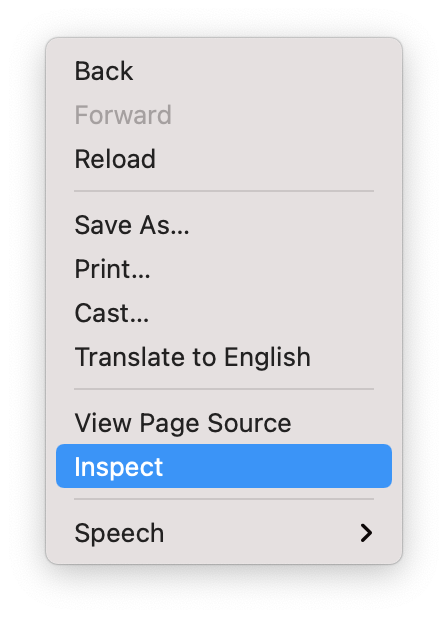Open the Save As... dialog
This screenshot has height=618, width=448.
pos(224,225)
